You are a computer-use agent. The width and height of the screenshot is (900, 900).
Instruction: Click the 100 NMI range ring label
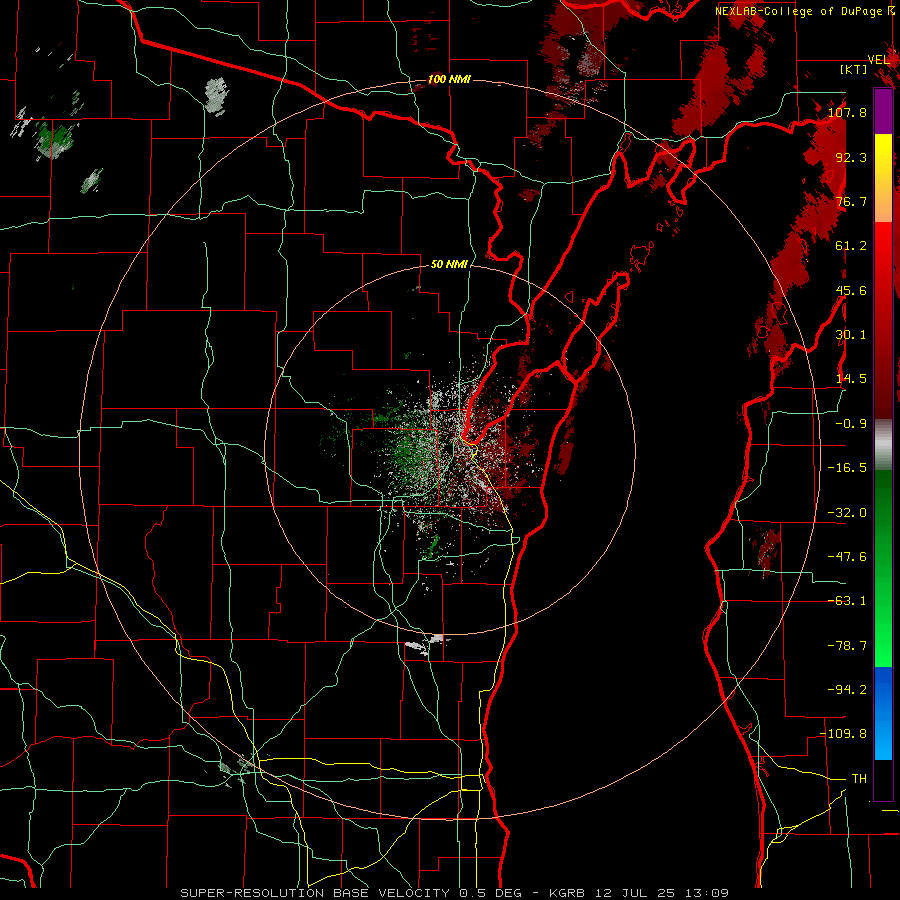click(449, 79)
